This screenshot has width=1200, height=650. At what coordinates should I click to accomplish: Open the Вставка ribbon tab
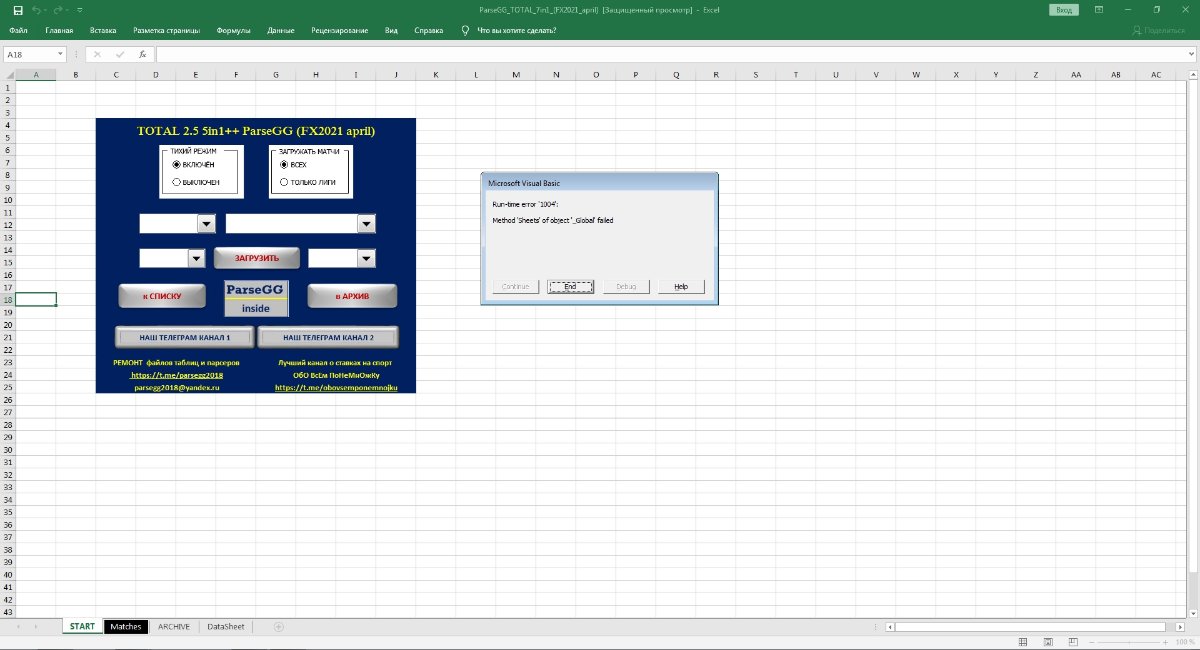pos(103,30)
